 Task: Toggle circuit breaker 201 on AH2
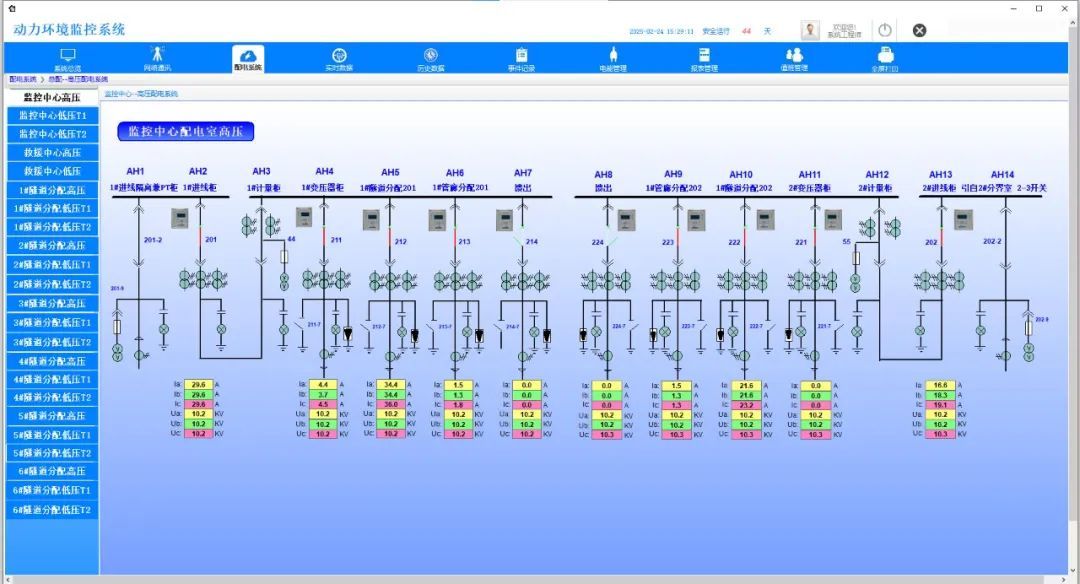point(199,239)
